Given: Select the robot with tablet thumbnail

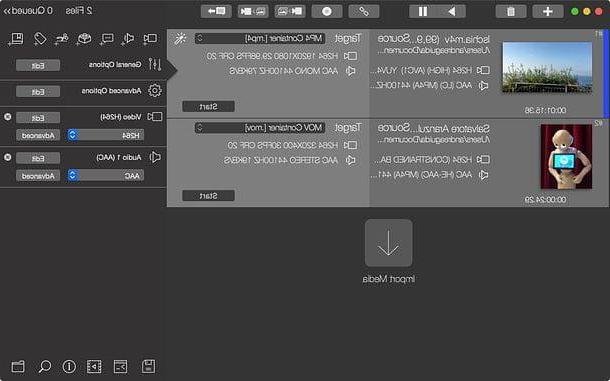Looking at the screenshot, I should click(566, 156).
